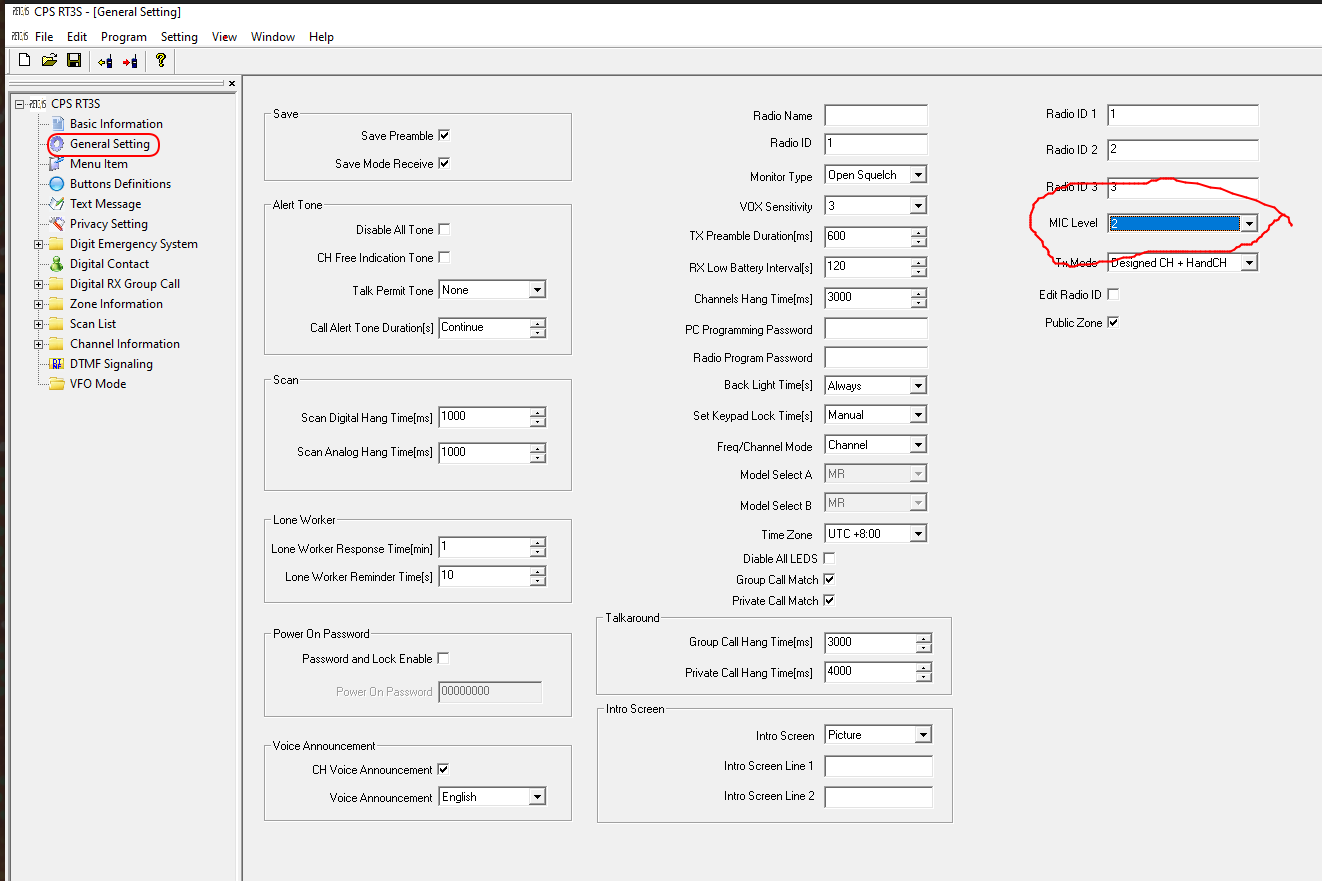
Task: Click the Radio Name input field
Action: point(875,116)
